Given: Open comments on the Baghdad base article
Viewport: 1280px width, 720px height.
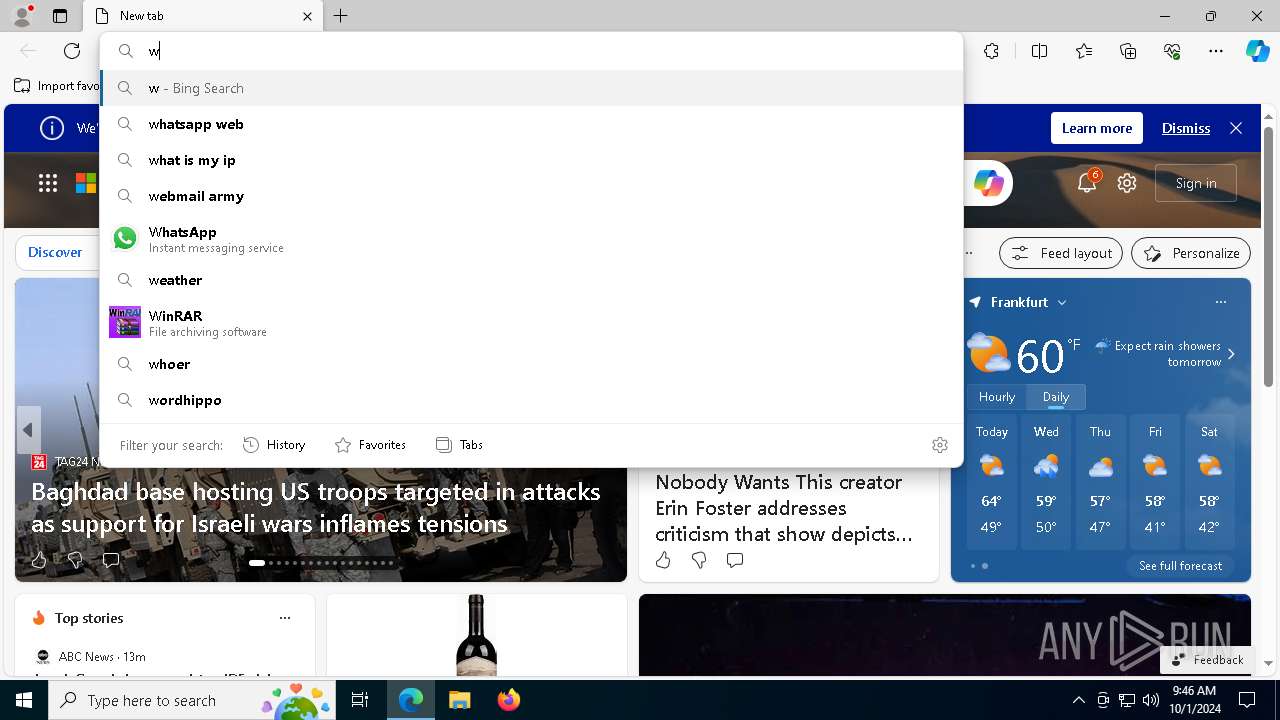Looking at the screenshot, I should coord(111,560).
